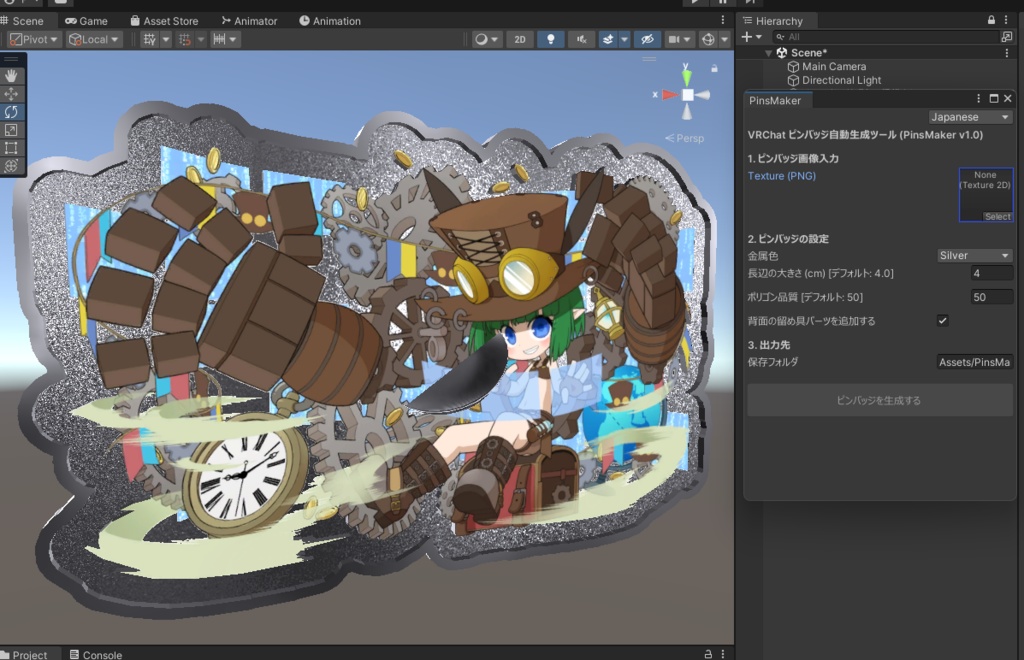Screen dimensions: 1024x660
Task: Select the Scale tool
Action: pyautogui.click(x=12, y=130)
